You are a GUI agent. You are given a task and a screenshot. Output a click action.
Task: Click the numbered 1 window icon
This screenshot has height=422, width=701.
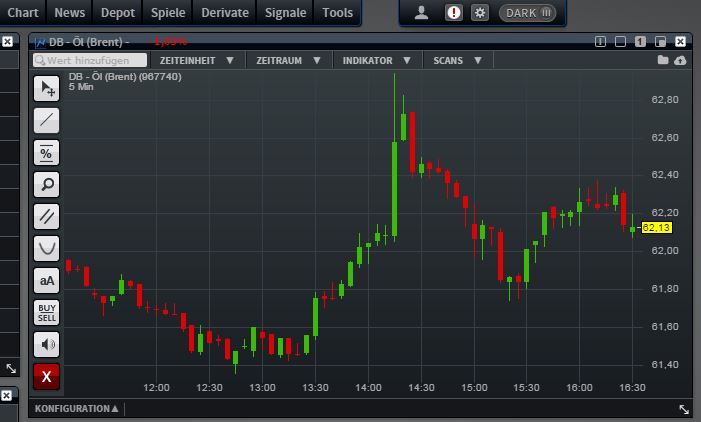(640, 42)
